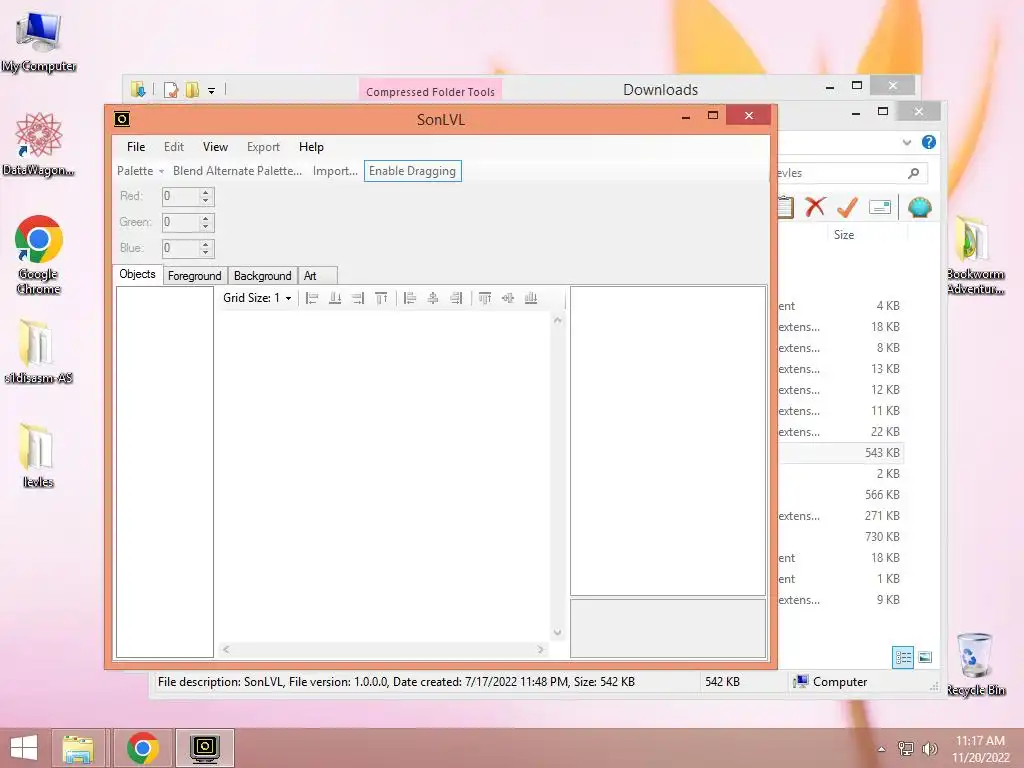Image resolution: width=1024 pixels, height=768 pixels.
Task: Click the Green value input field
Action: [x=180, y=222]
